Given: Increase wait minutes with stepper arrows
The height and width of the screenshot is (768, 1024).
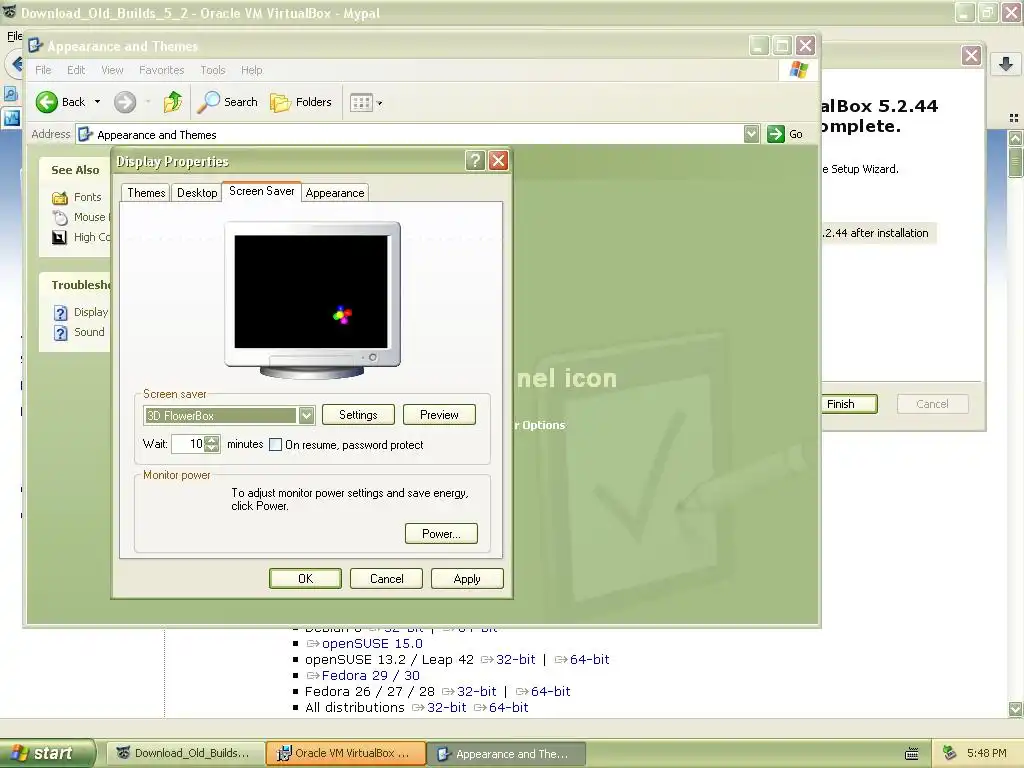Looking at the screenshot, I should pos(212,440).
